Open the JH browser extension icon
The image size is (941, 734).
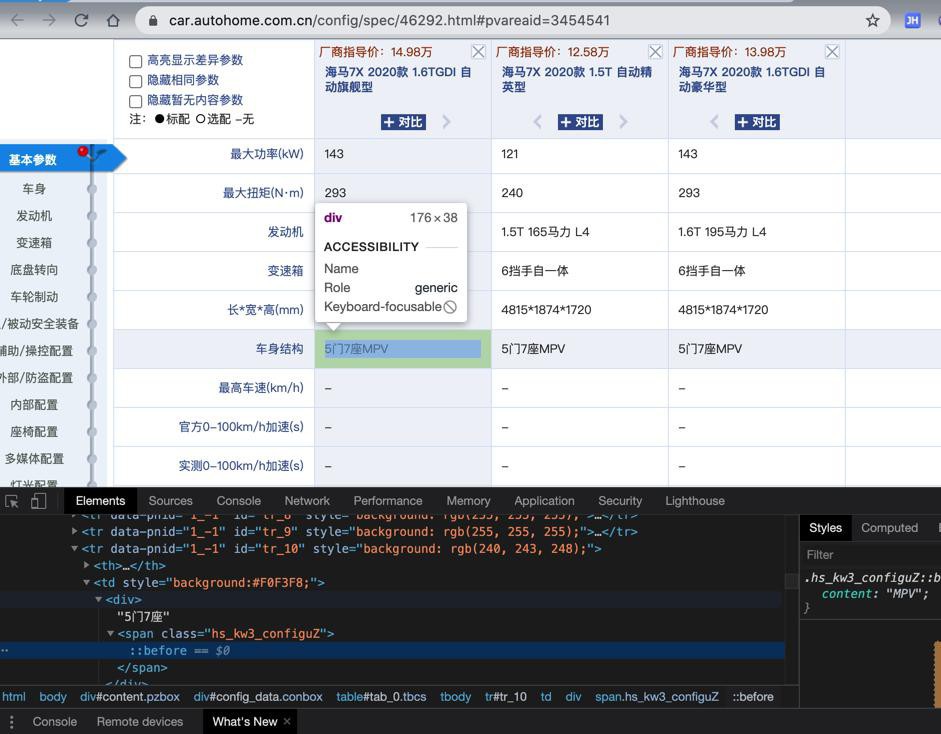pyautogui.click(x=912, y=20)
